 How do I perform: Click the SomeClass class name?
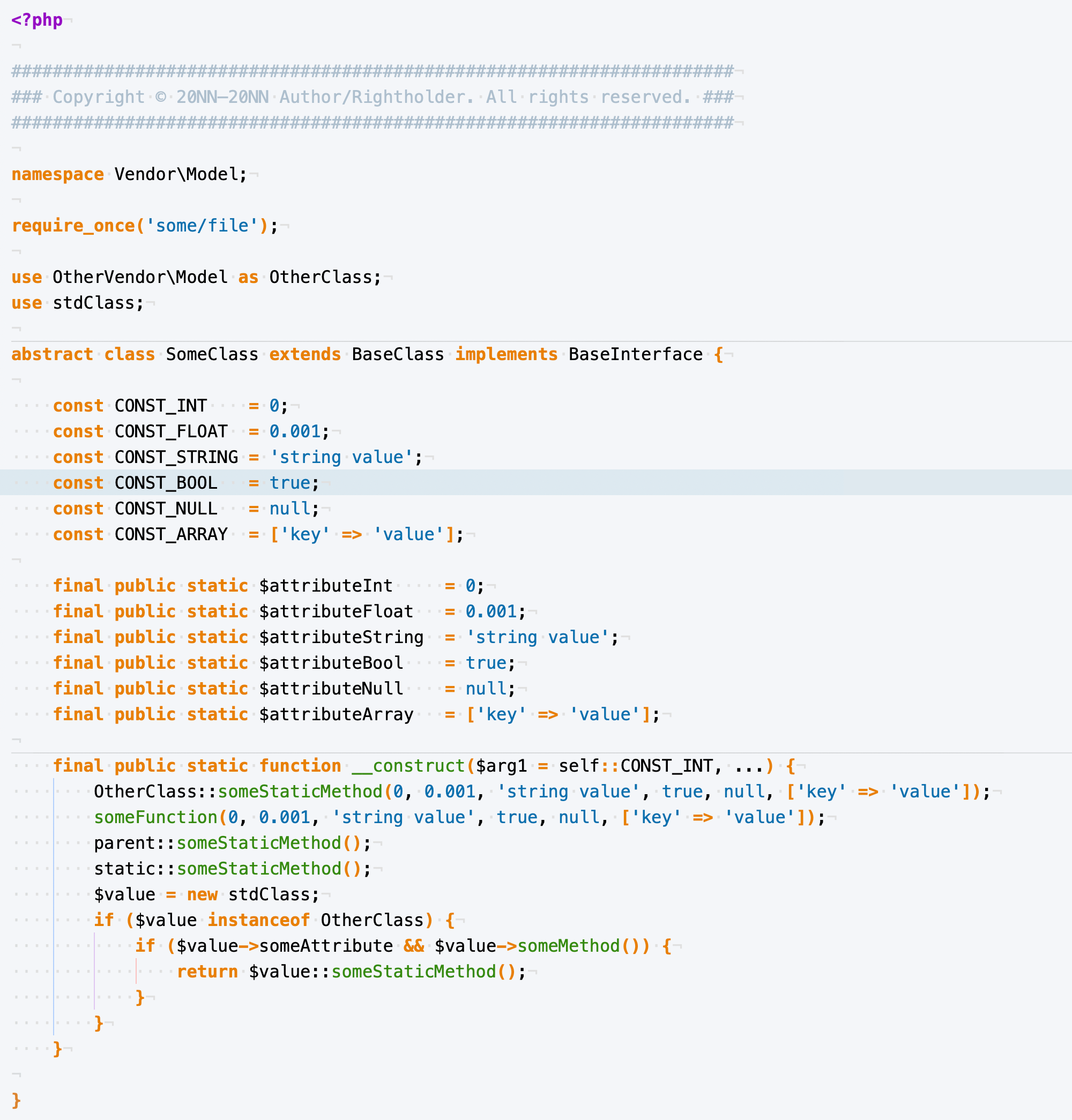click(212, 354)
